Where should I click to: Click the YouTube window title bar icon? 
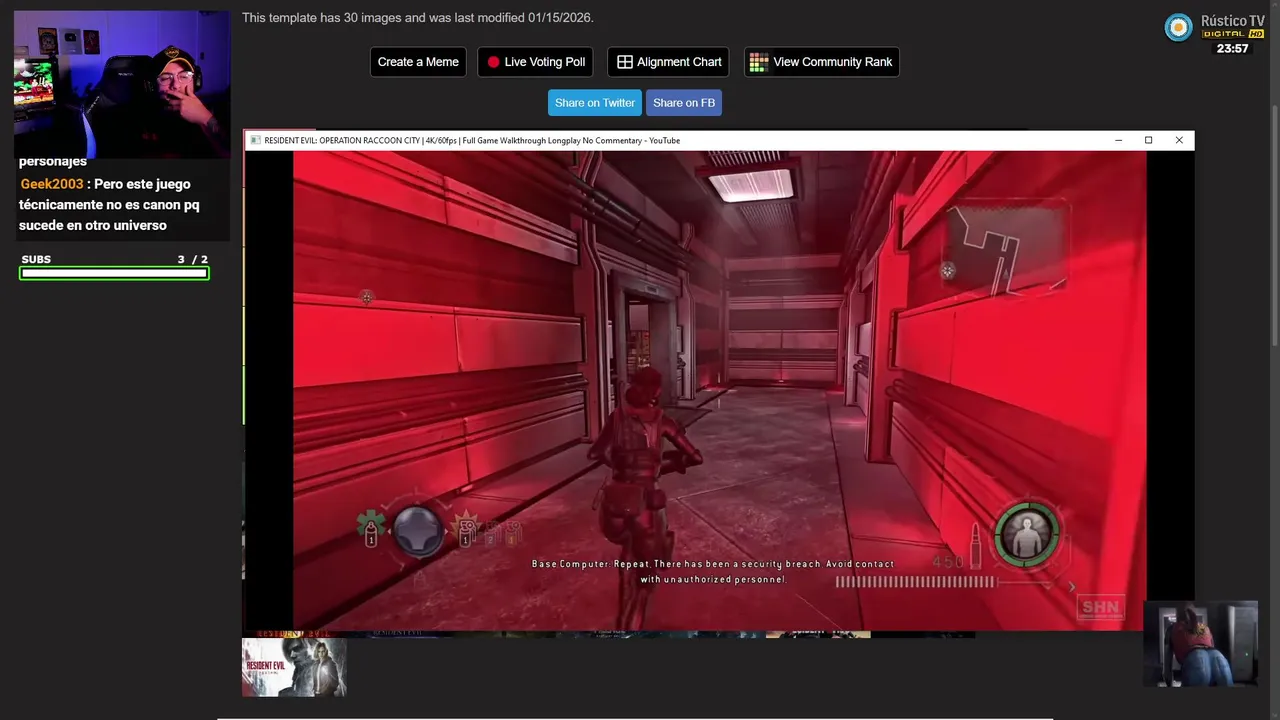[255, 141]
